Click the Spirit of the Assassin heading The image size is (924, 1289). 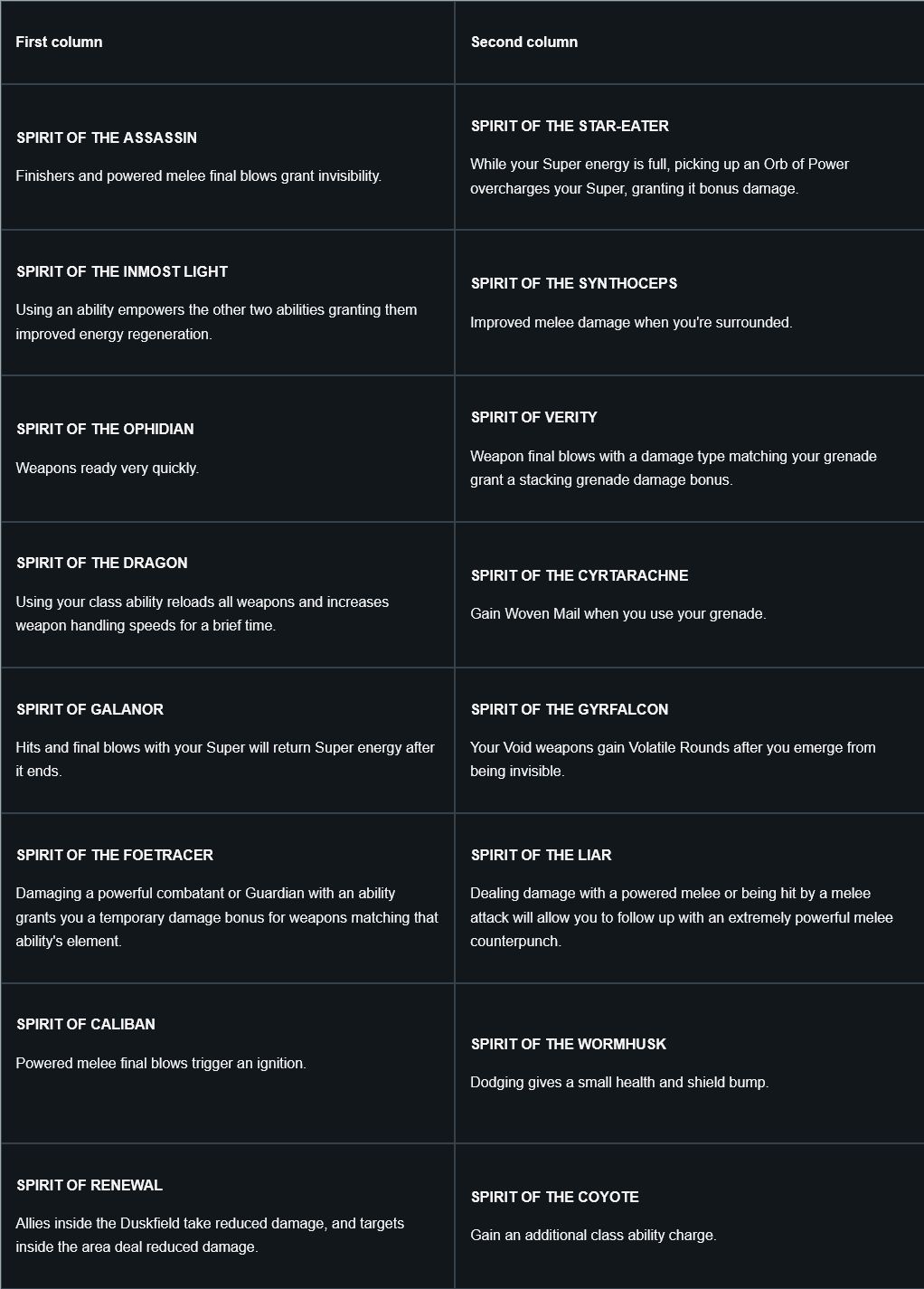(107, 137)
